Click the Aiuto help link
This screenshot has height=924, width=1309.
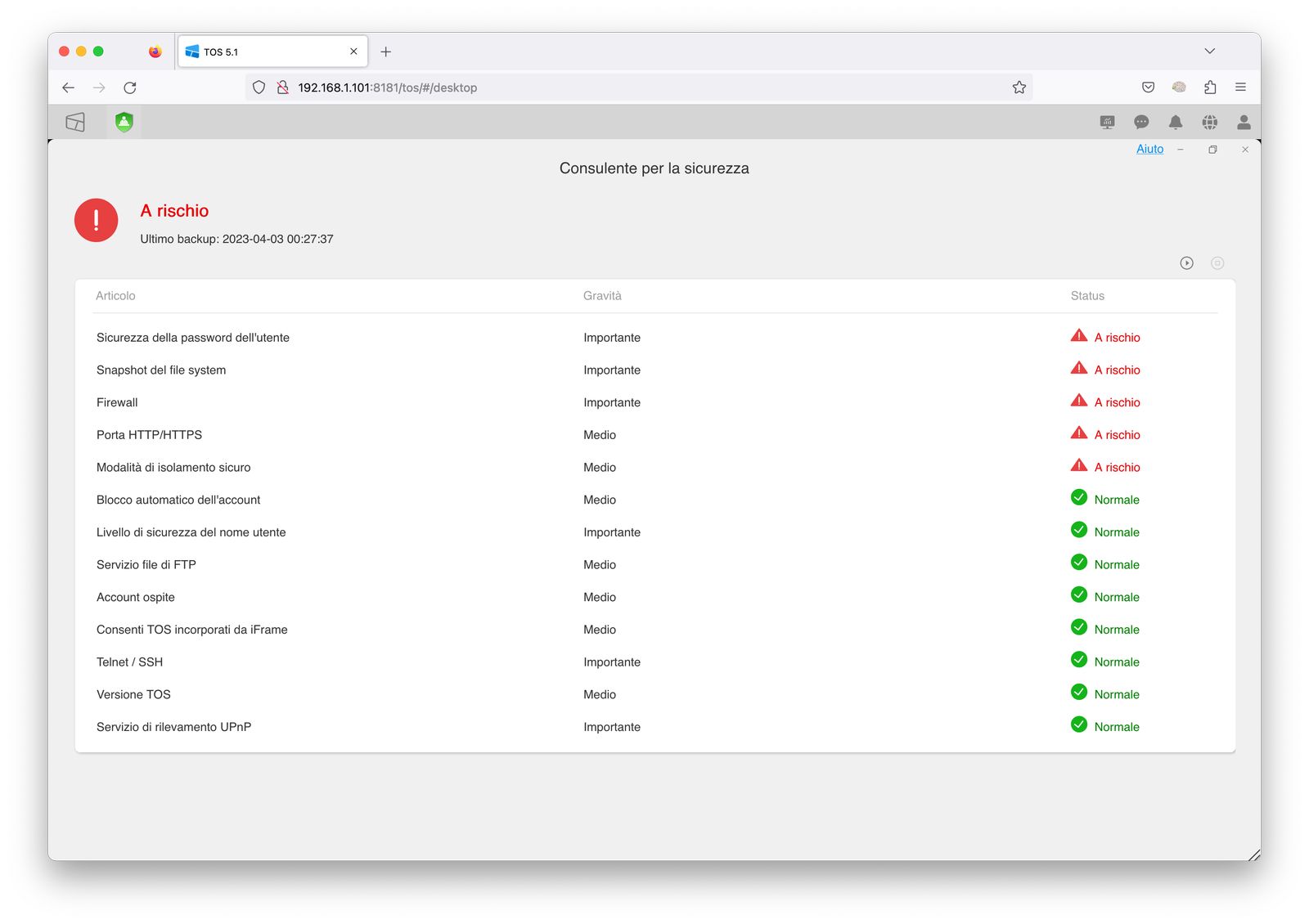(x=1149, y=149)
